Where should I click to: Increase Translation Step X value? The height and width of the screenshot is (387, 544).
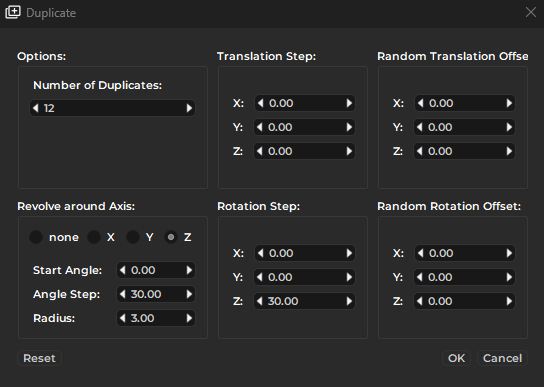tap(349, 103)
